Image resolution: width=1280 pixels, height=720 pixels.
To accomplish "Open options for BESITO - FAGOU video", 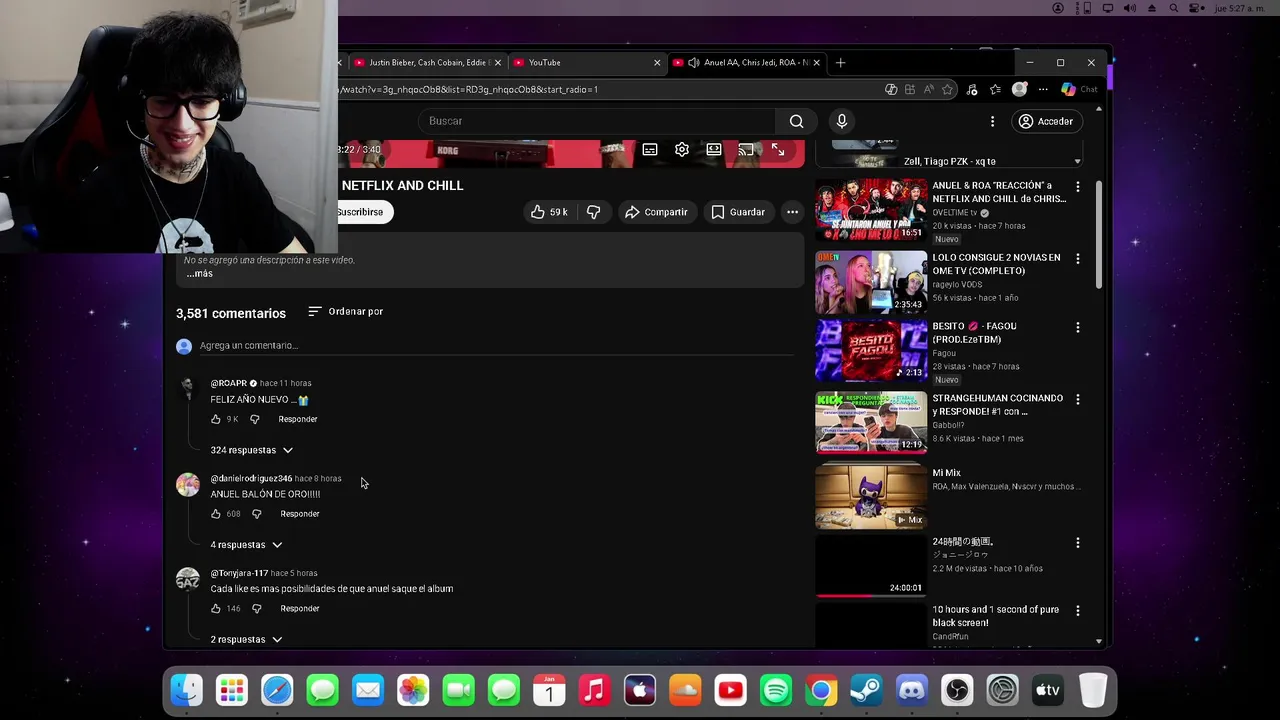I will pos(1077,327).
